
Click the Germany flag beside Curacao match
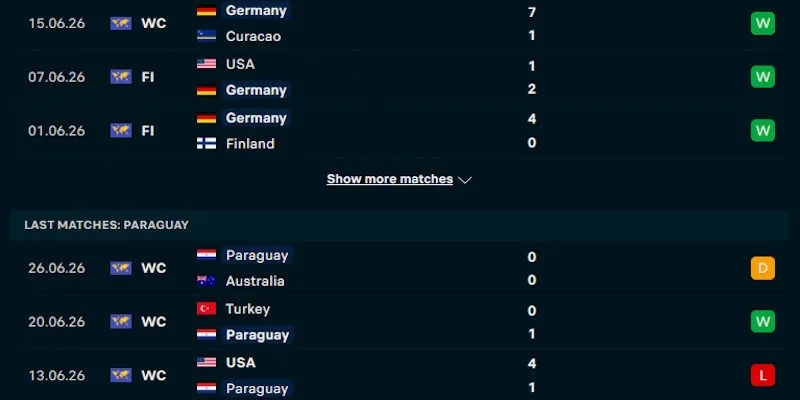(x=207, y=11)
